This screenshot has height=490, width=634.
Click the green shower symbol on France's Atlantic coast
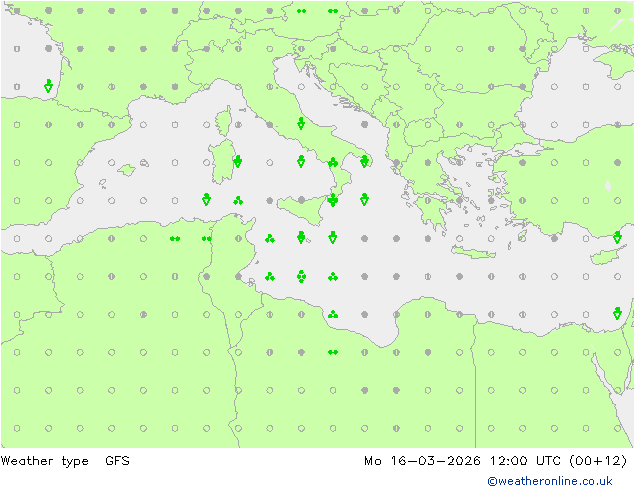(49, 86)
